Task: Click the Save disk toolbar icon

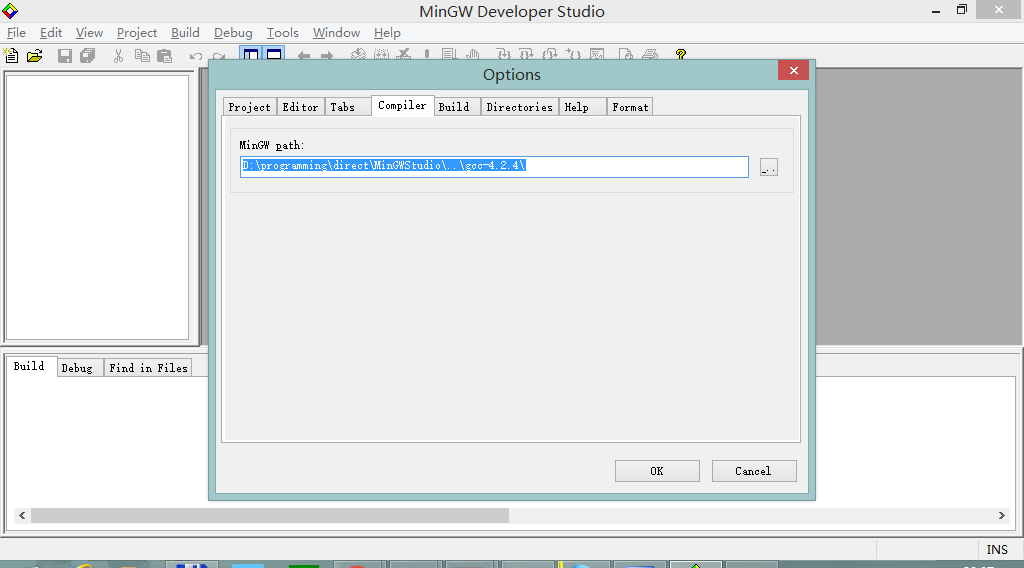Action: point(65,56)
